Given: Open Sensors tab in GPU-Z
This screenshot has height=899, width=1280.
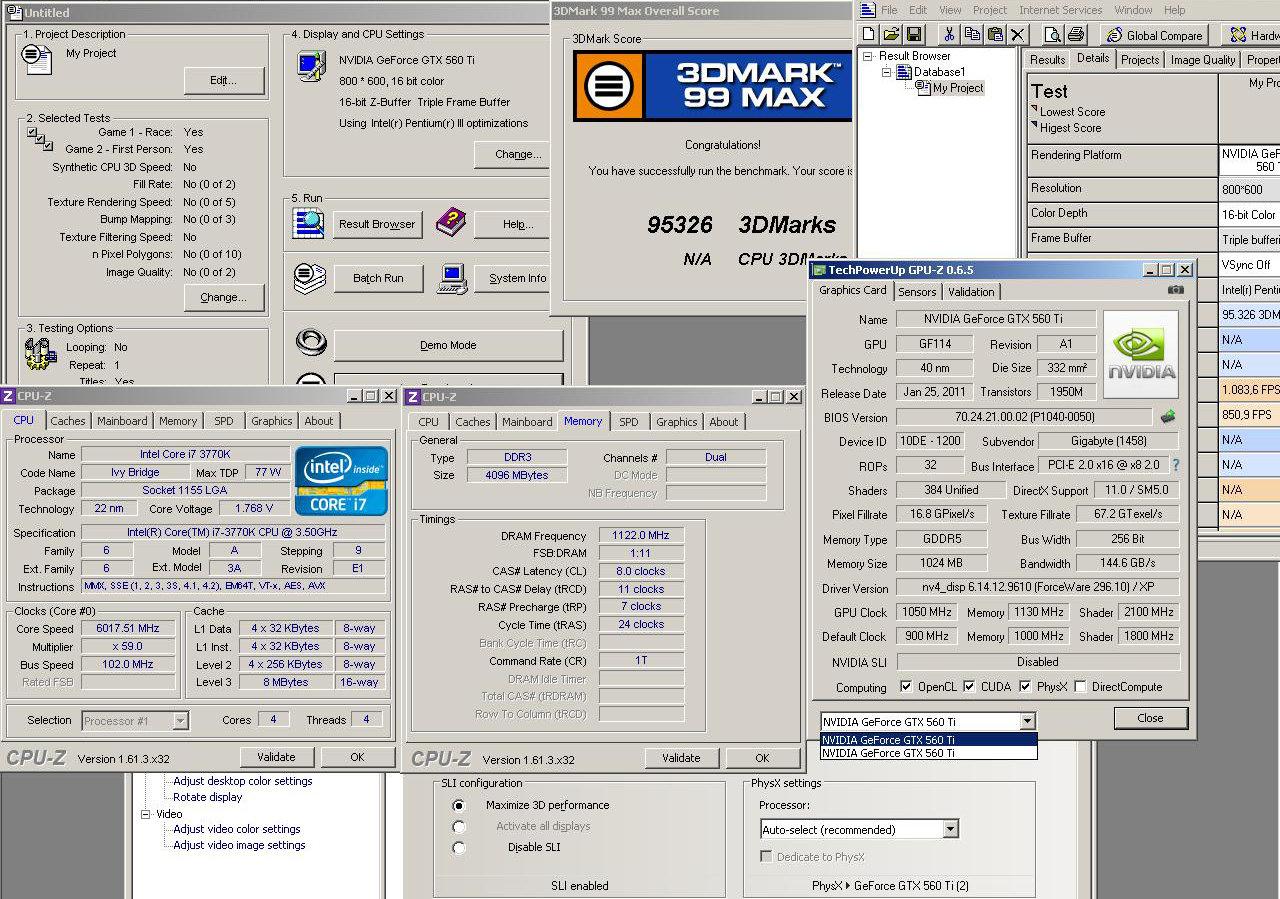Looking at the screenshot, I should click(917, 292).
